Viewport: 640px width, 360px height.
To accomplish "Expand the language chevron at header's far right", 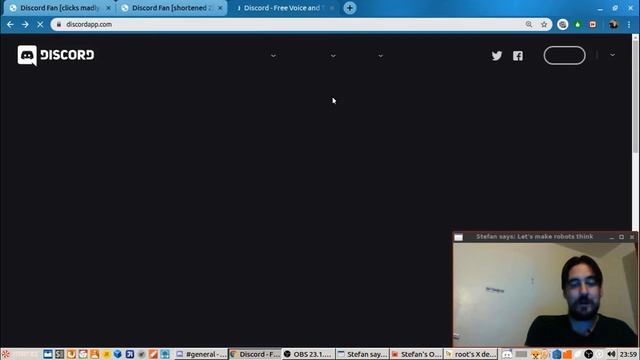I will pyautogui.click(x=612, y=55).
